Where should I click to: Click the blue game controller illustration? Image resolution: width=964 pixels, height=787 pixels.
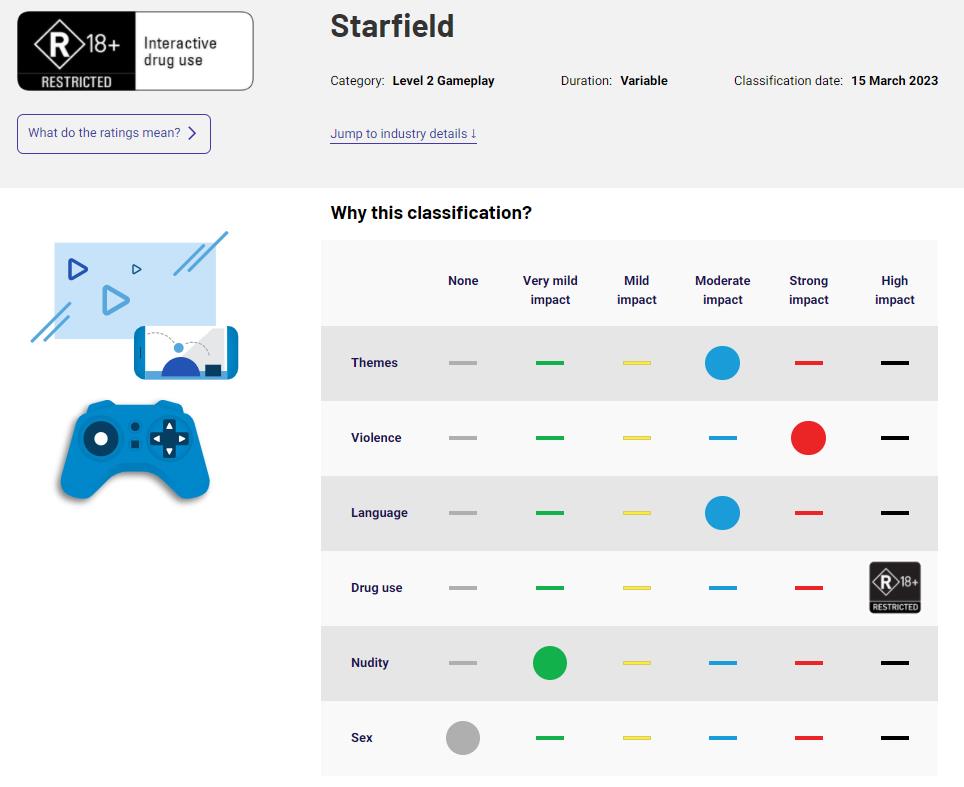[x=135, y=448]
